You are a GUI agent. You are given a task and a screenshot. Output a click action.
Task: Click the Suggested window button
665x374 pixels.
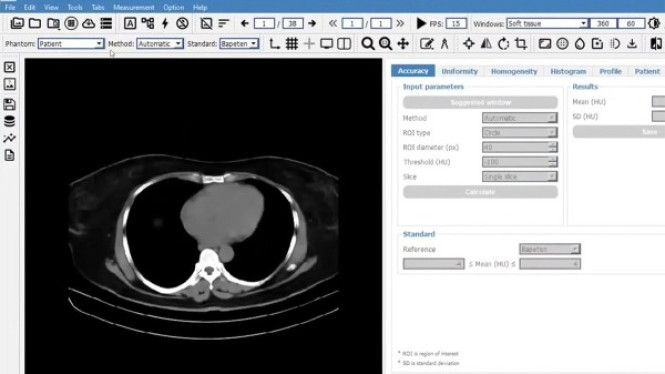point(480,102)
